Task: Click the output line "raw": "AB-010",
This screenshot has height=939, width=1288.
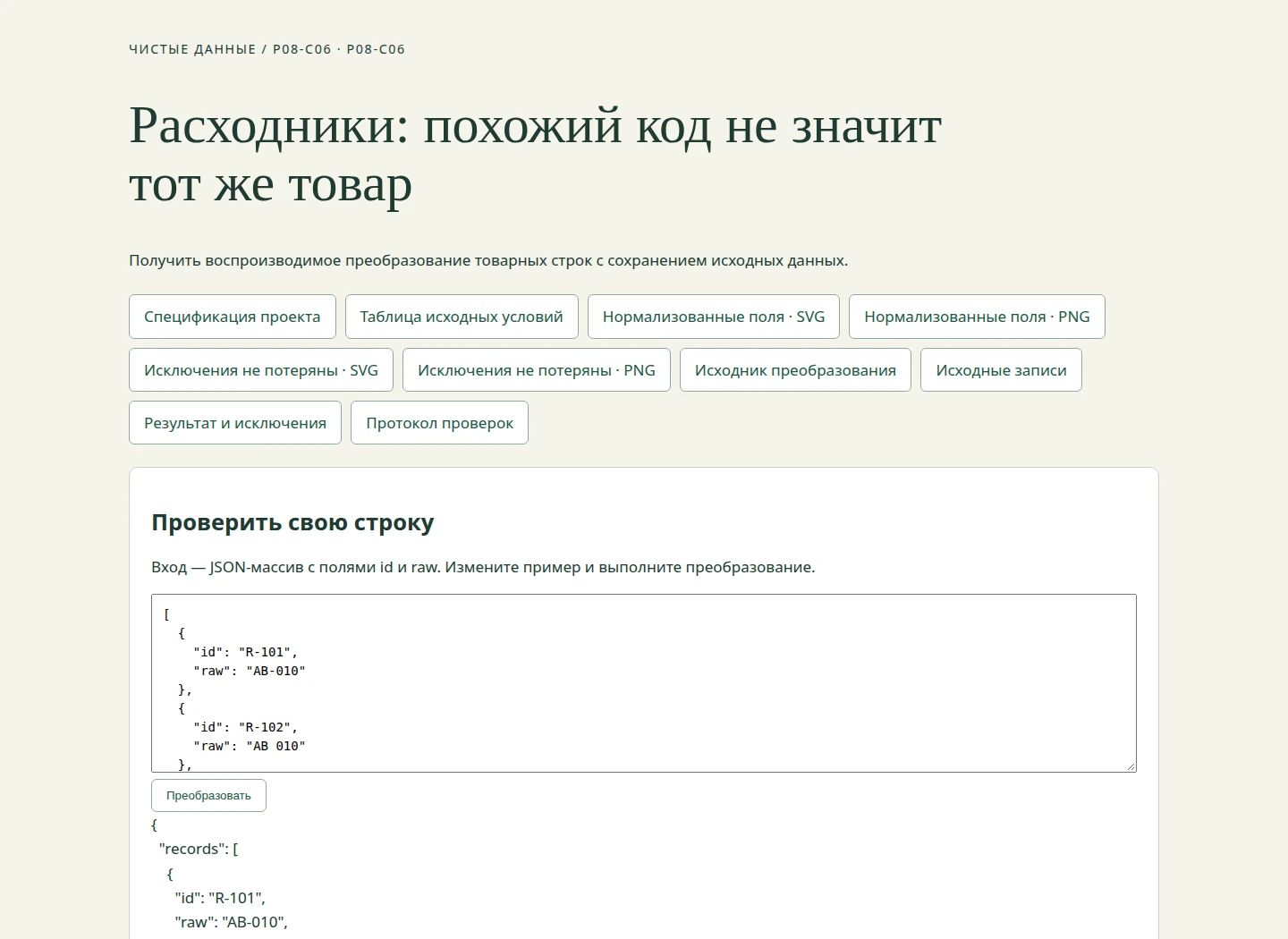Action: pos(231,922)
